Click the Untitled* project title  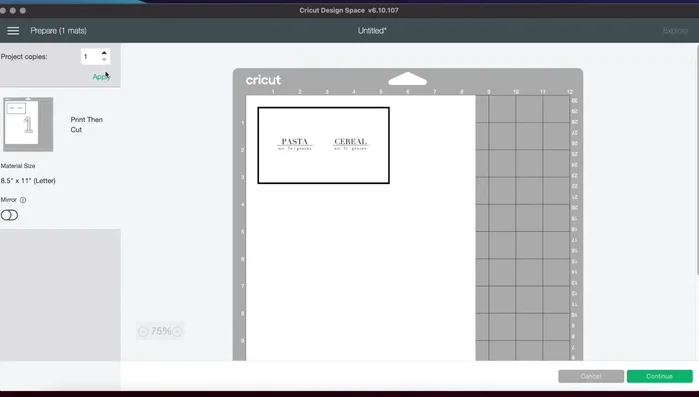[372, 31]
